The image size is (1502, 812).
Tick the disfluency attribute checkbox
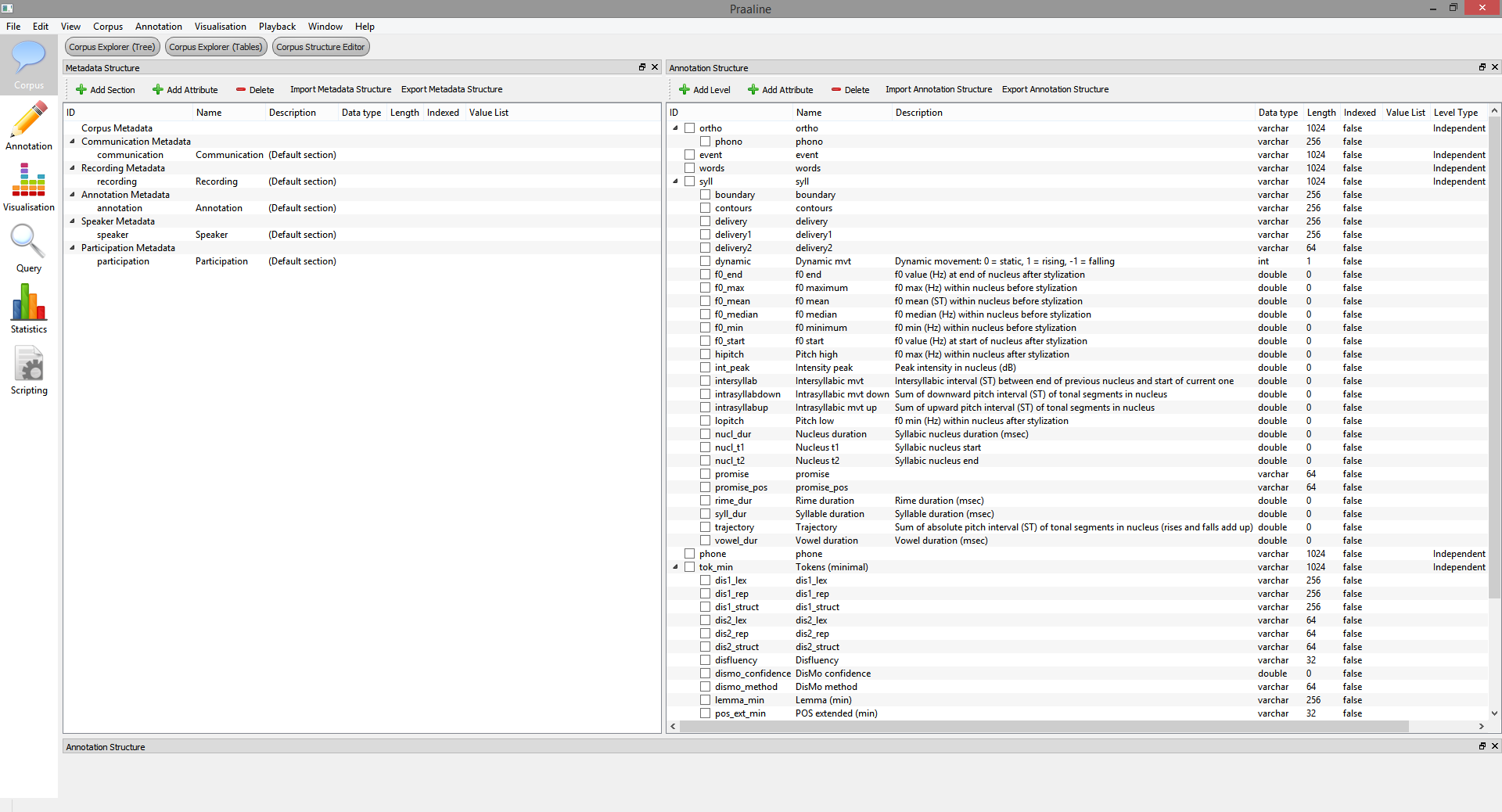[705, 660]
